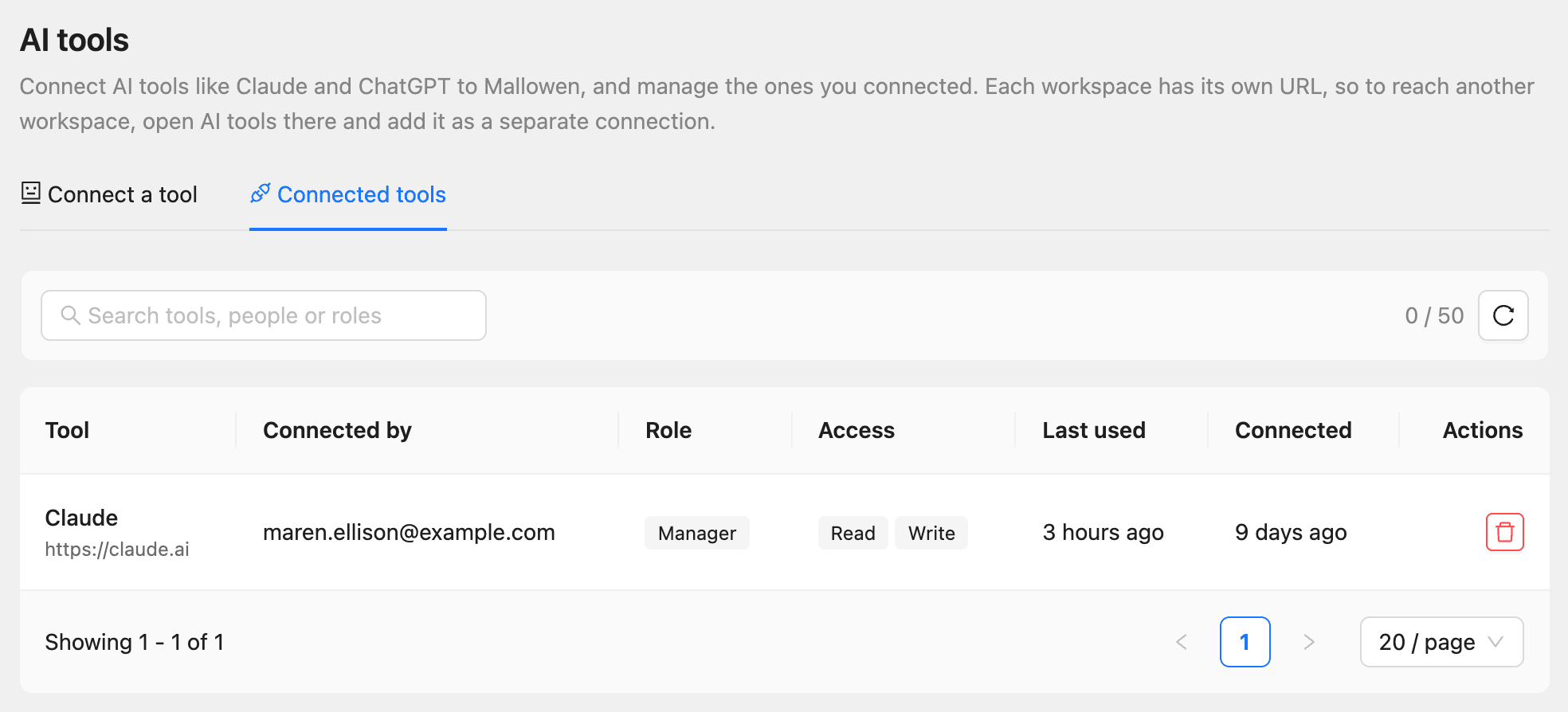This screenshot has width=1568, height=712.
Task: Delete the Claude connection with trash icon
Action: click(x=1504, y=532)
